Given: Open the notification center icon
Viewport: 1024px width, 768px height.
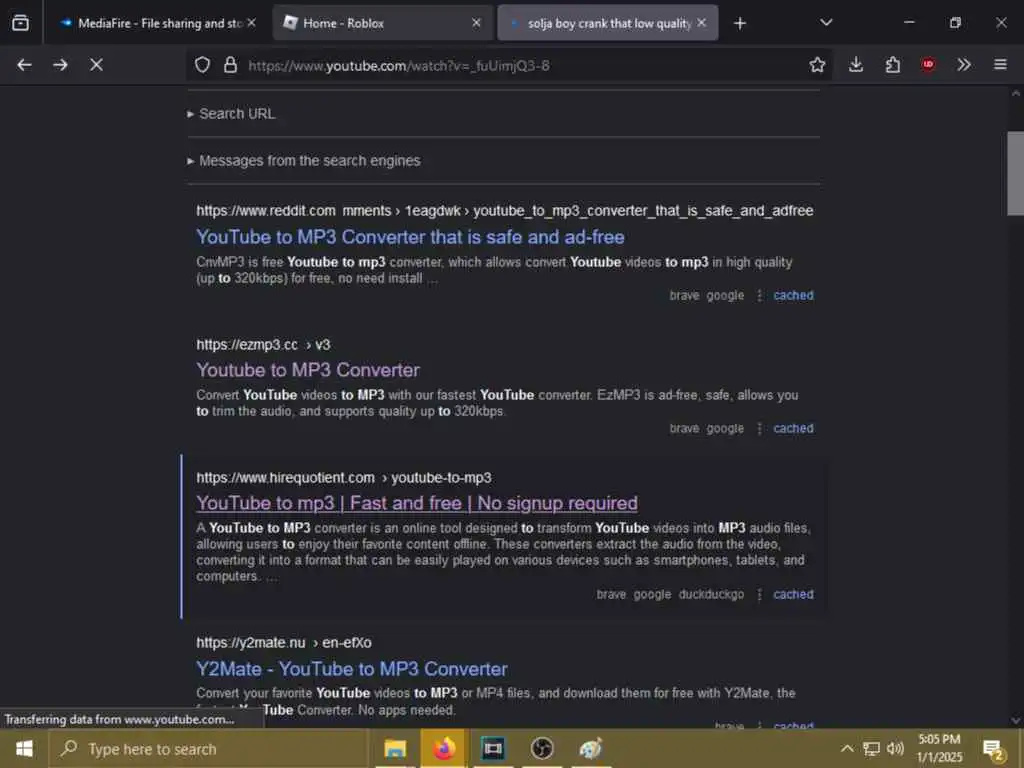Looking at the screenshot, I should pos(993,750).
